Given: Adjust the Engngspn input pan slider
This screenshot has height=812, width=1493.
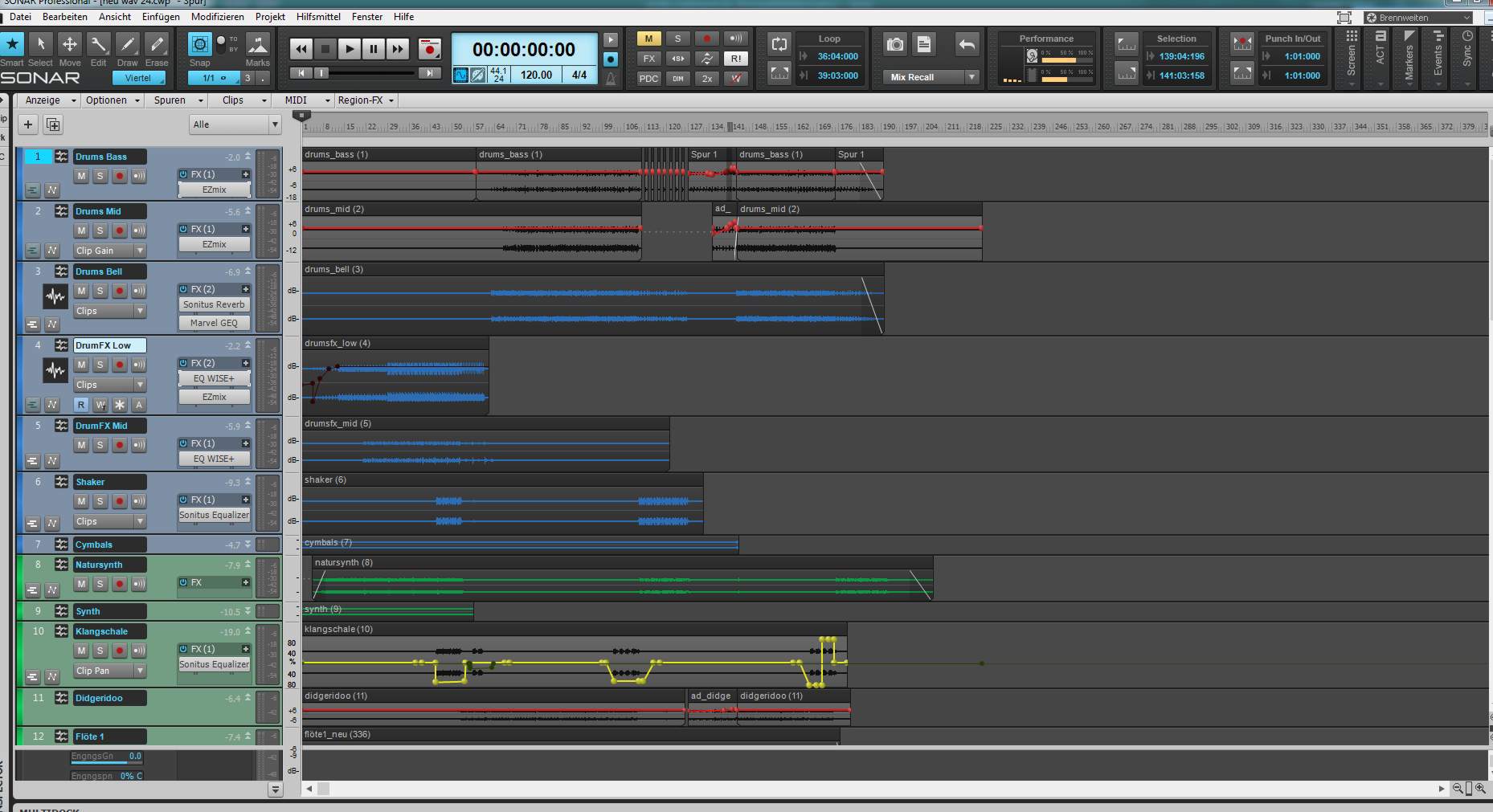Looking at the screenshot, I should pos(106,776).
